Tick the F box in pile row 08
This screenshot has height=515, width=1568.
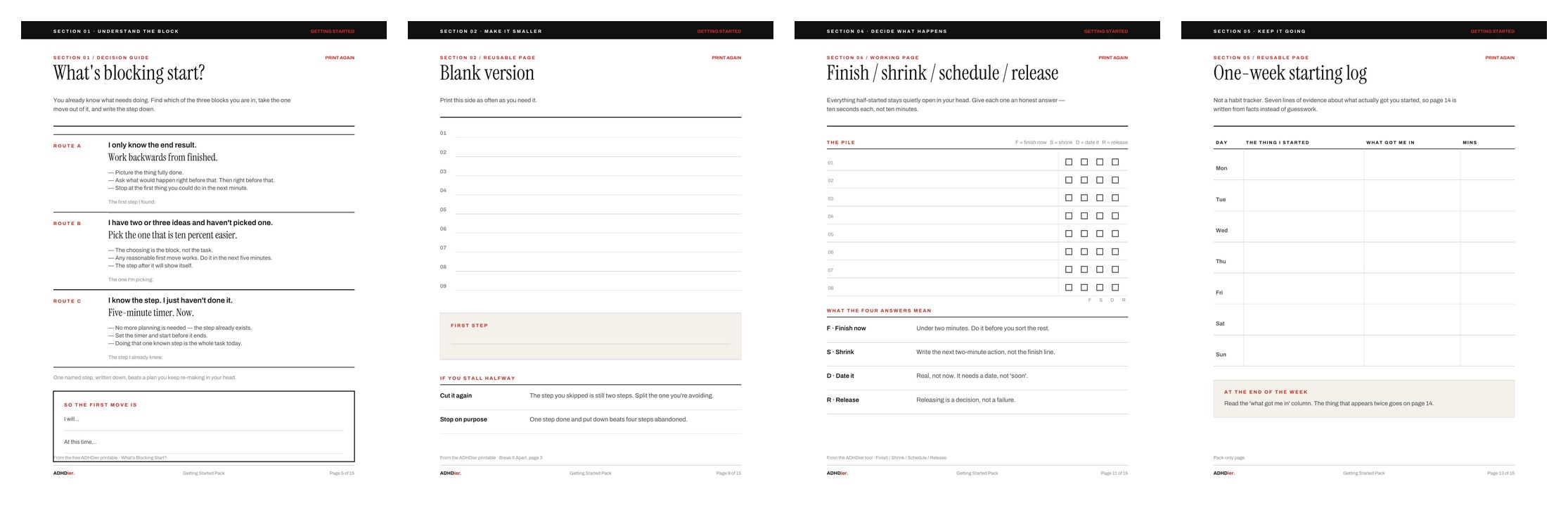(x=1069, y=287)
